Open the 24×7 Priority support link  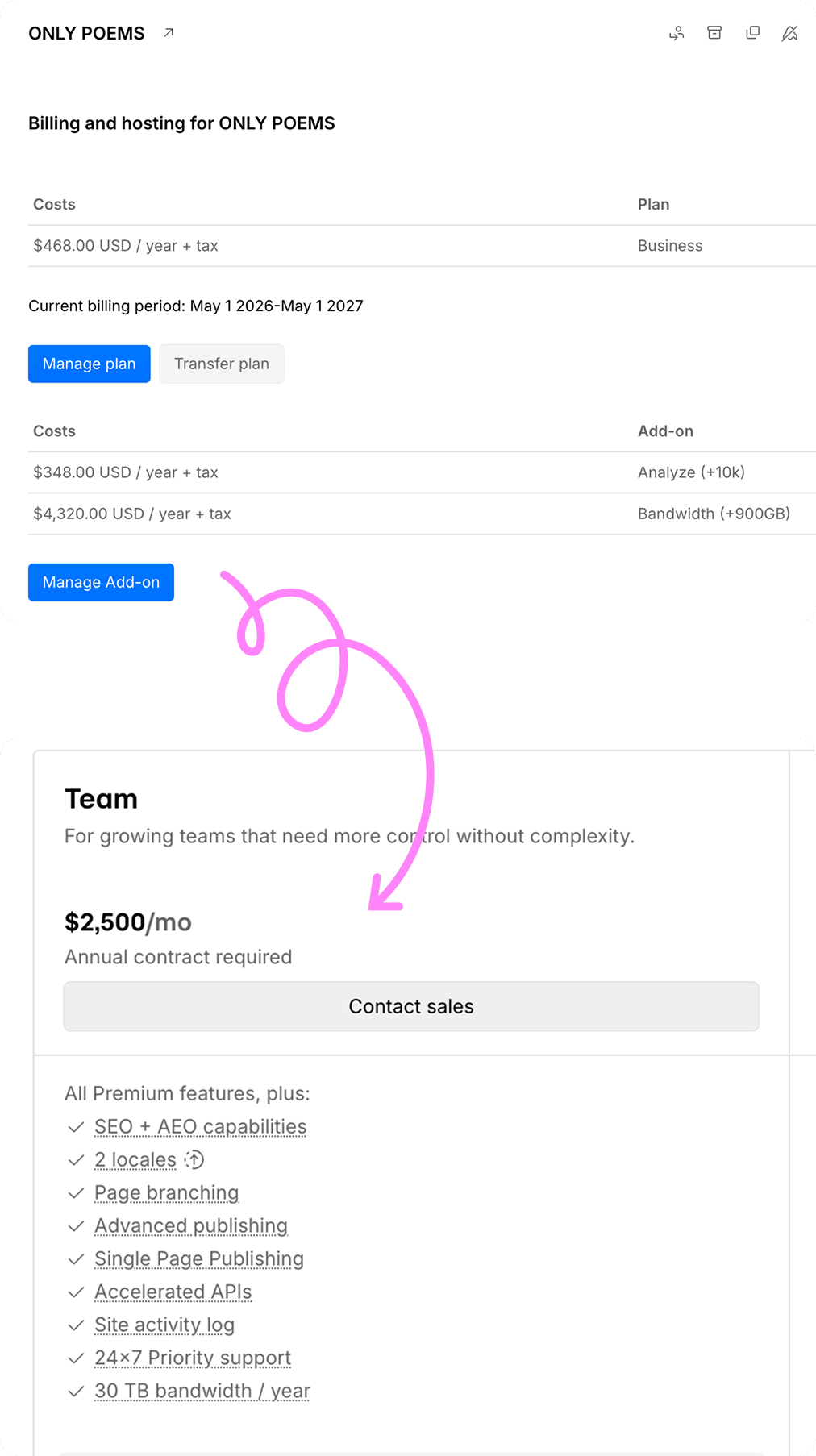[x=193, y=1358]
